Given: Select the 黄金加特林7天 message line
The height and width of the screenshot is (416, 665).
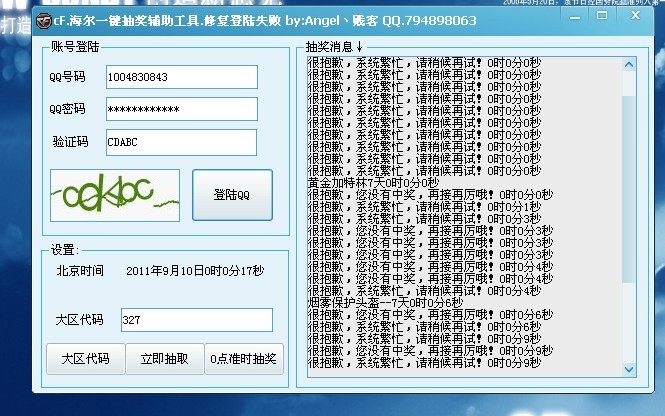Looking at the screenshot, I should [x=373, y=183].
